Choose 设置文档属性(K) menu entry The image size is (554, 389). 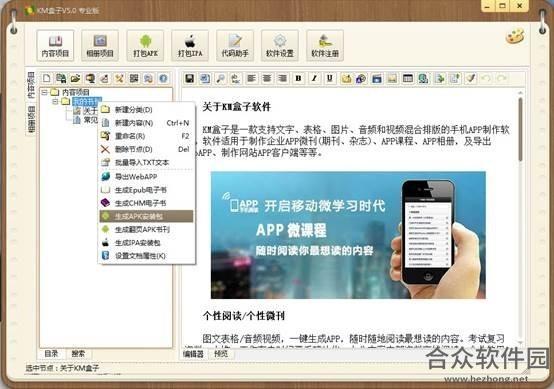[146, 256]
